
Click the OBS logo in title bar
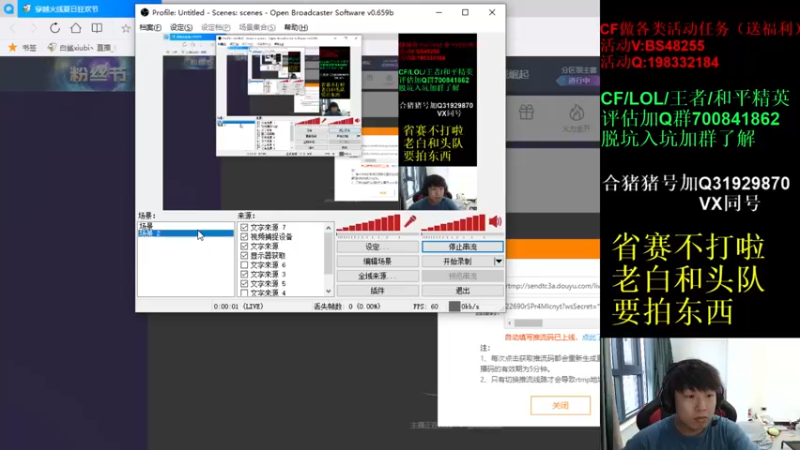pyautogui.click(x=144, y=12)
